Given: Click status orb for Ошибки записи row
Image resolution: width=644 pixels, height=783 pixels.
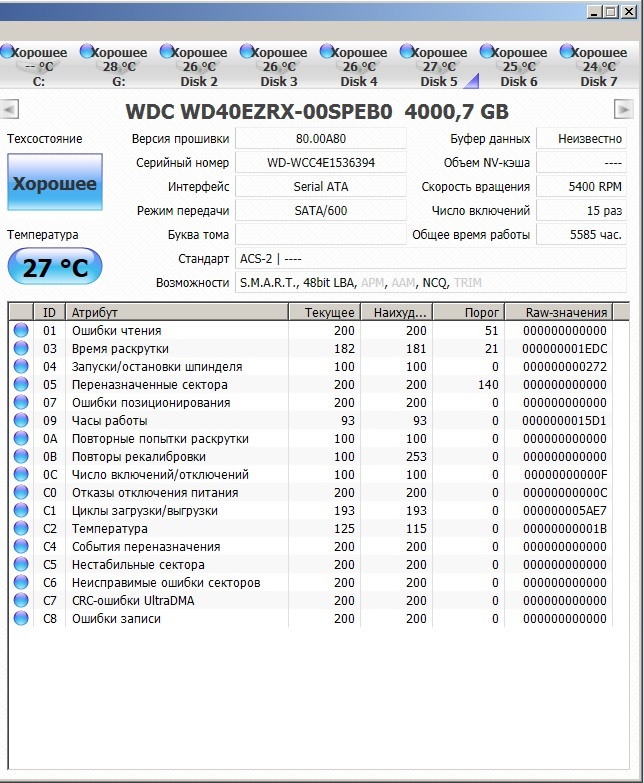Looking at the screenshot, I should [x=21, y=619].
